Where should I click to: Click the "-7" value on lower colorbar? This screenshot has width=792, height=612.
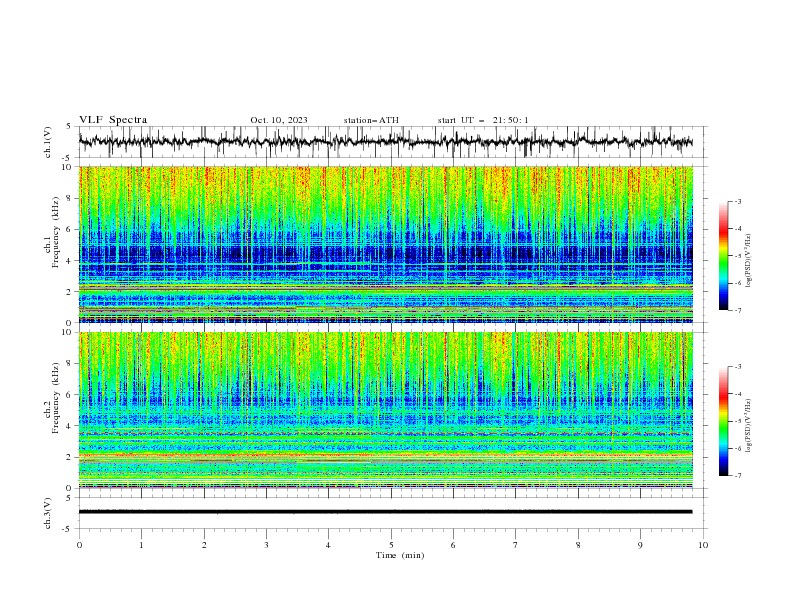(x=737, y=475)
